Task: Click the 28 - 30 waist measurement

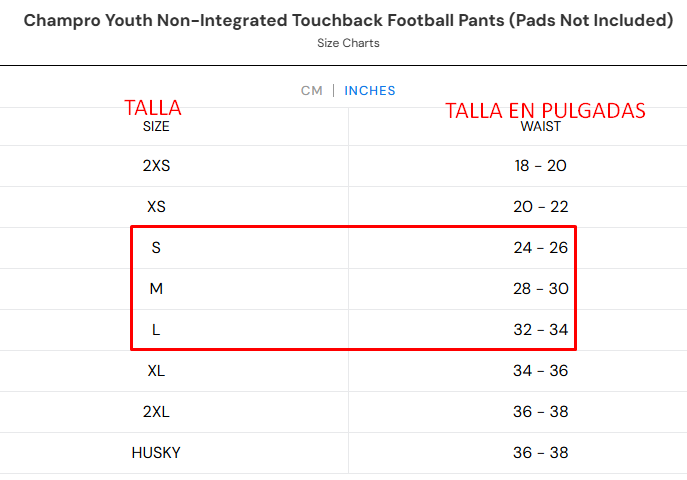Action: click(x=542, y=289)
